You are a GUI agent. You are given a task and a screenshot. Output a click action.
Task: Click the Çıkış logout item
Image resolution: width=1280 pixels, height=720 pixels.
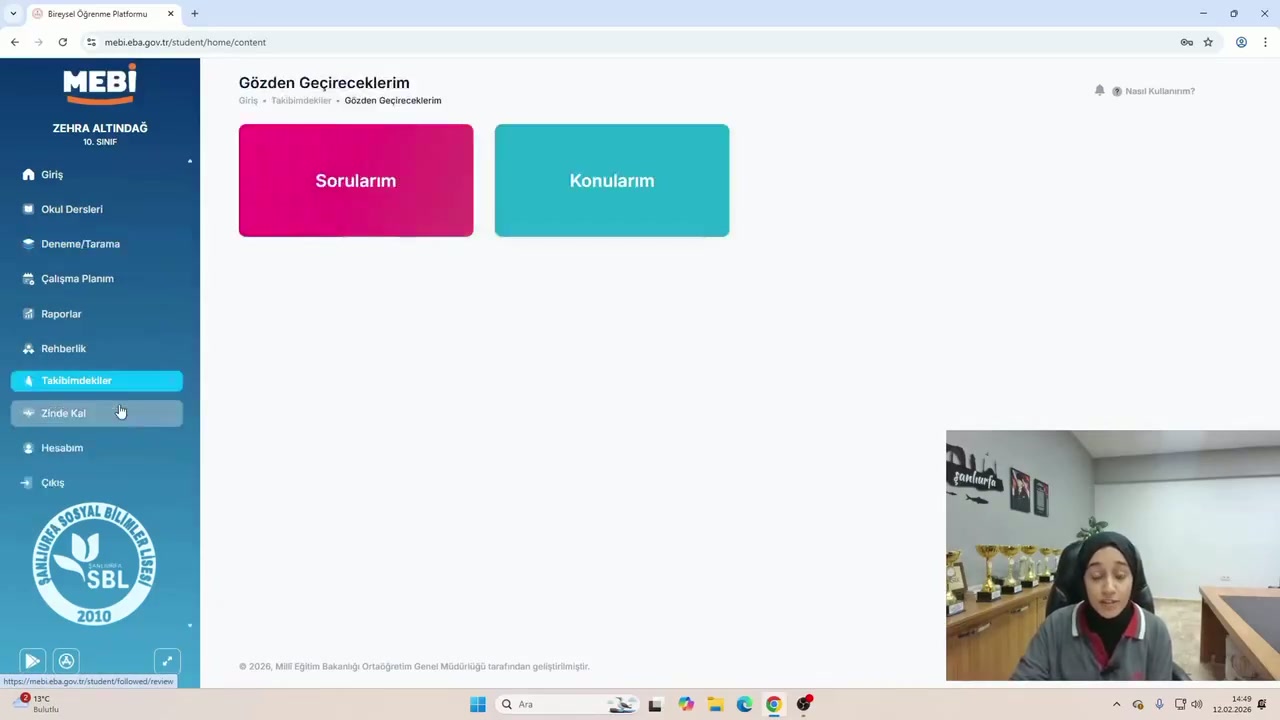pos(52,483)
